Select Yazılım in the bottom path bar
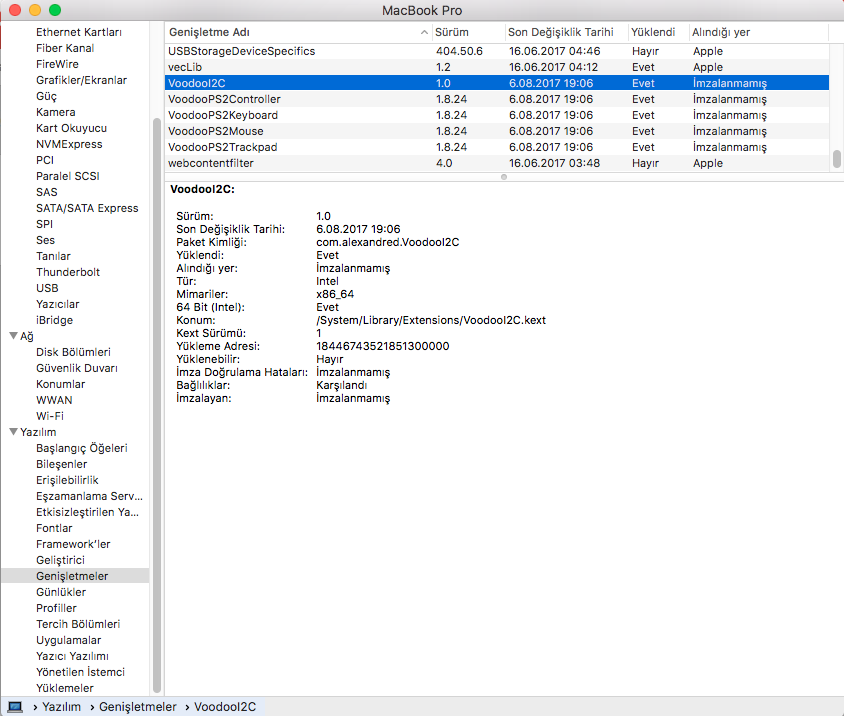Viewport: 844px width, 716px height. point(61,706)
